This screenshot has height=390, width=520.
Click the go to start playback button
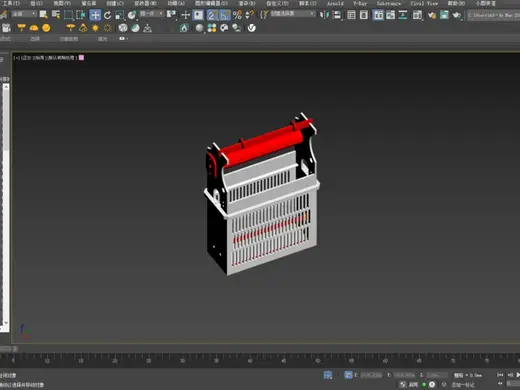500,375
